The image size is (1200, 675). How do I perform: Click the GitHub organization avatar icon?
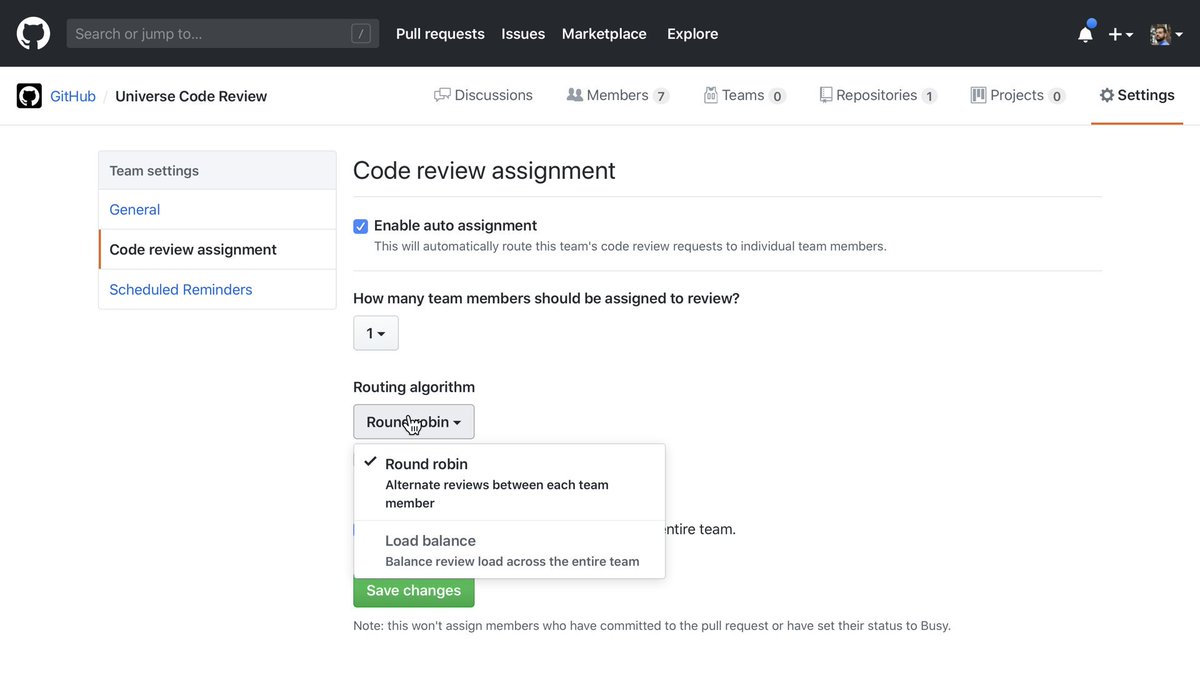pyautogui.click(x=29, y=96)
